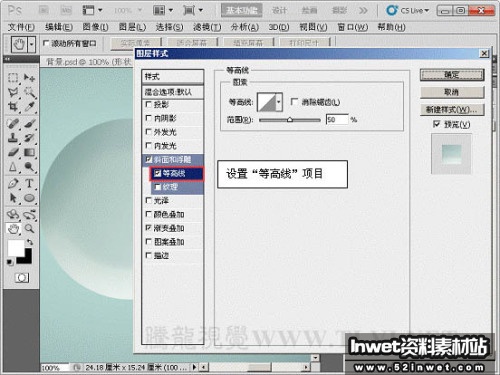The height and width of the screenshot is (375, 500).
Task: Select the Zoom magnifier tool
Action: [x=29, y=229]
